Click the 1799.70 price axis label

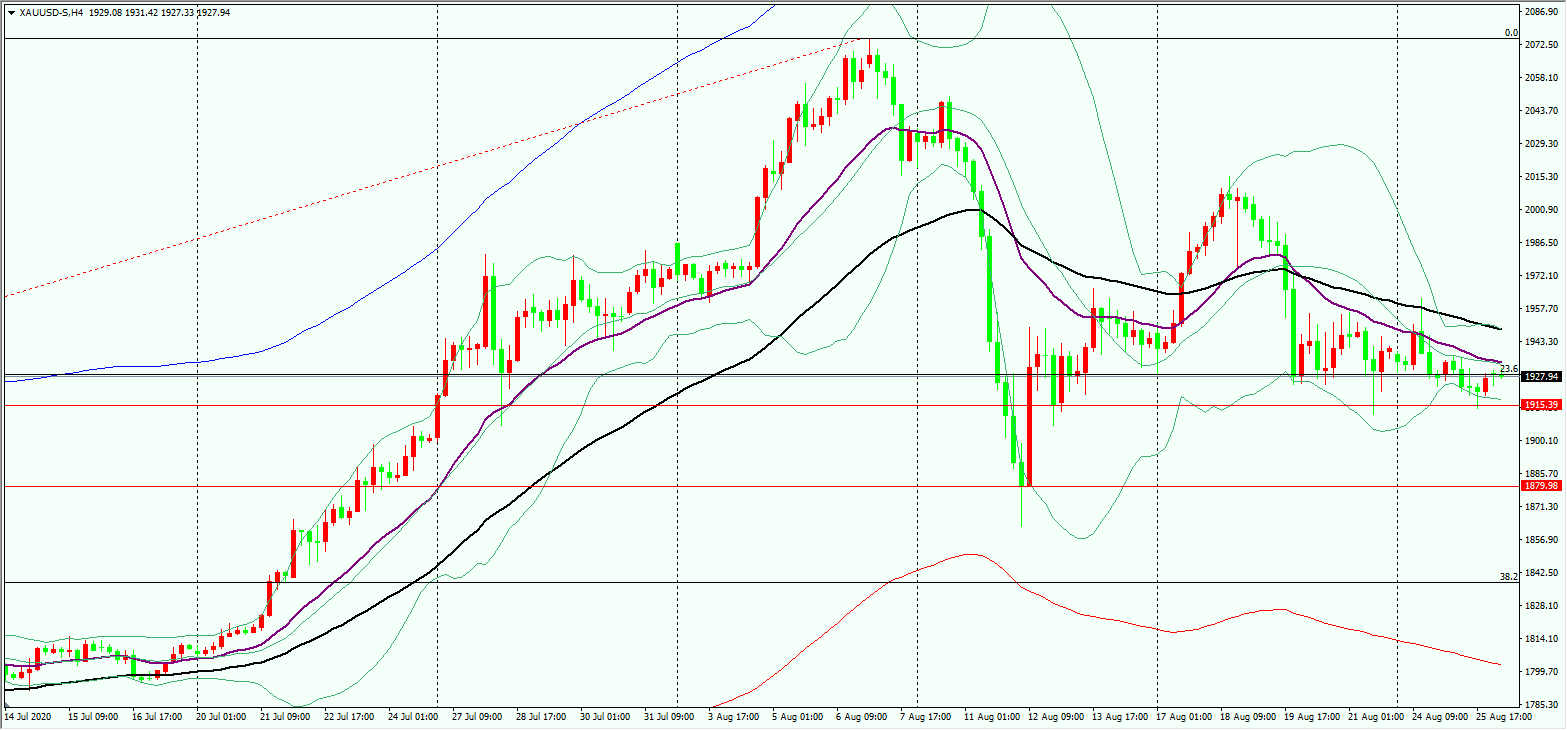point(1542,672)
